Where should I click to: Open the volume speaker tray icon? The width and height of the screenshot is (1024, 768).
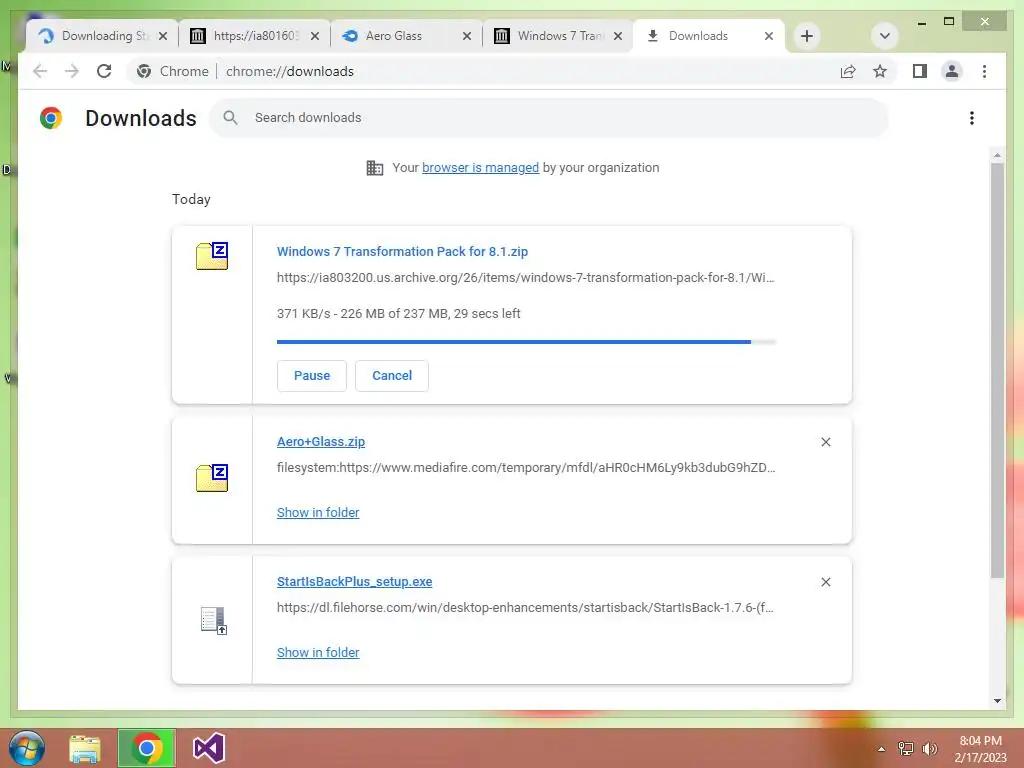click(929, 749)
